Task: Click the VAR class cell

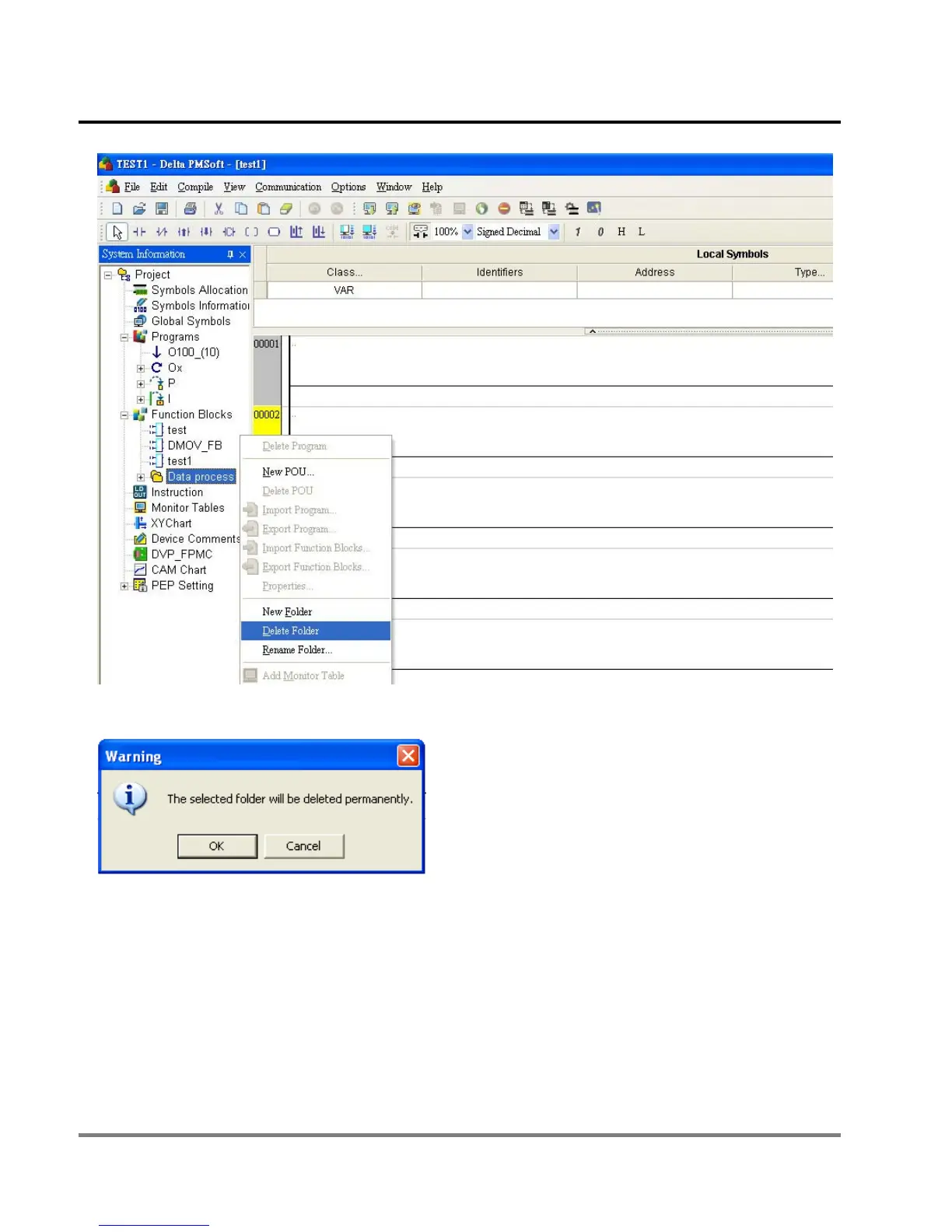Action: [x=344, y=290]
